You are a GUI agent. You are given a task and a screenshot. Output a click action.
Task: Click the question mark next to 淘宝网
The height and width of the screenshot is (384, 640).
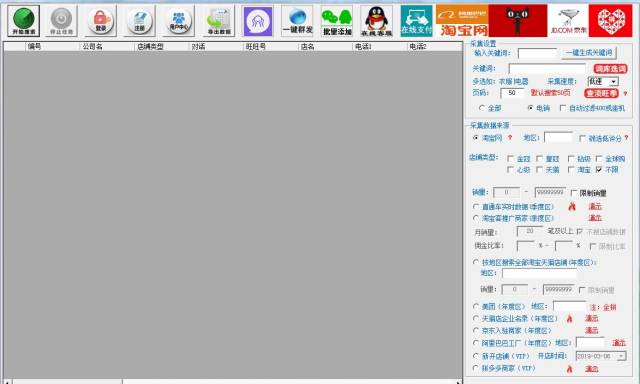click(x=510, y=138)
